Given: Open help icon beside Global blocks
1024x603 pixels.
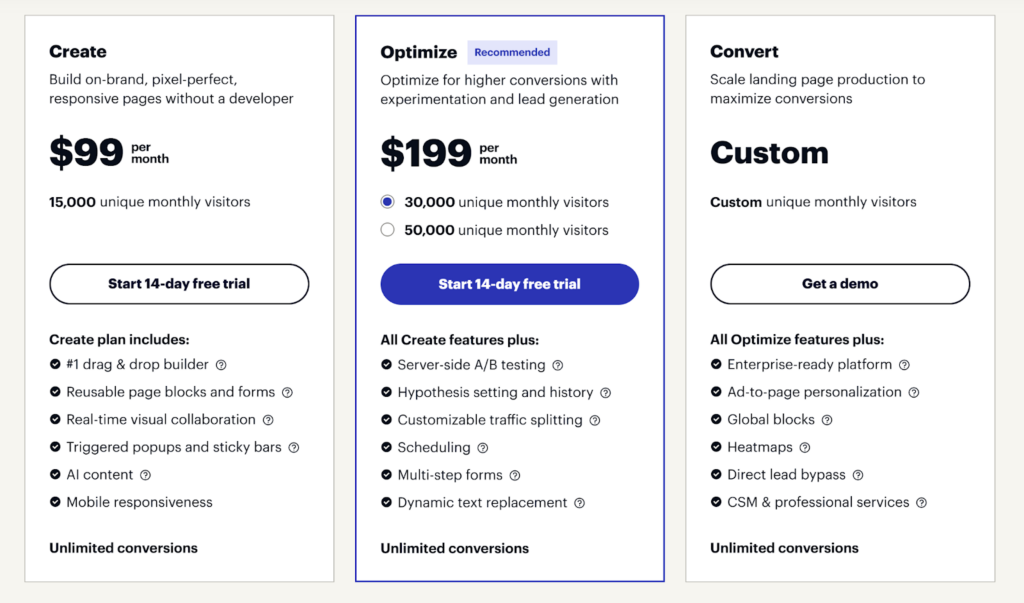Looking at the screenshot, I should click(x=827, y=420).
